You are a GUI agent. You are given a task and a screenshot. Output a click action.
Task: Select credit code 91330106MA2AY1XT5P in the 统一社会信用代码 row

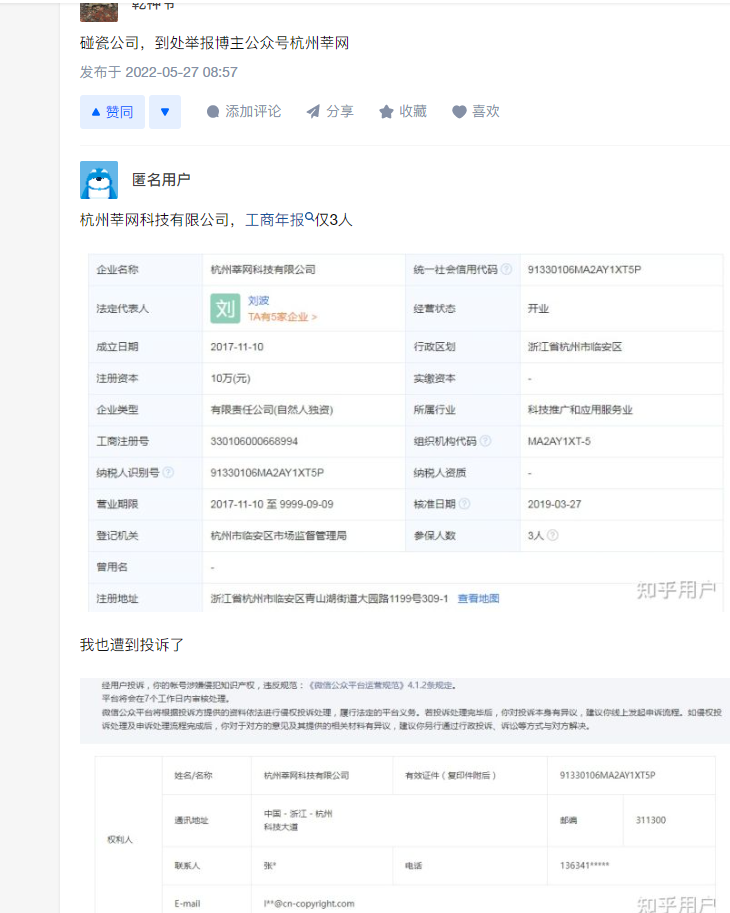pyautogui.click(x=584, y=270)
